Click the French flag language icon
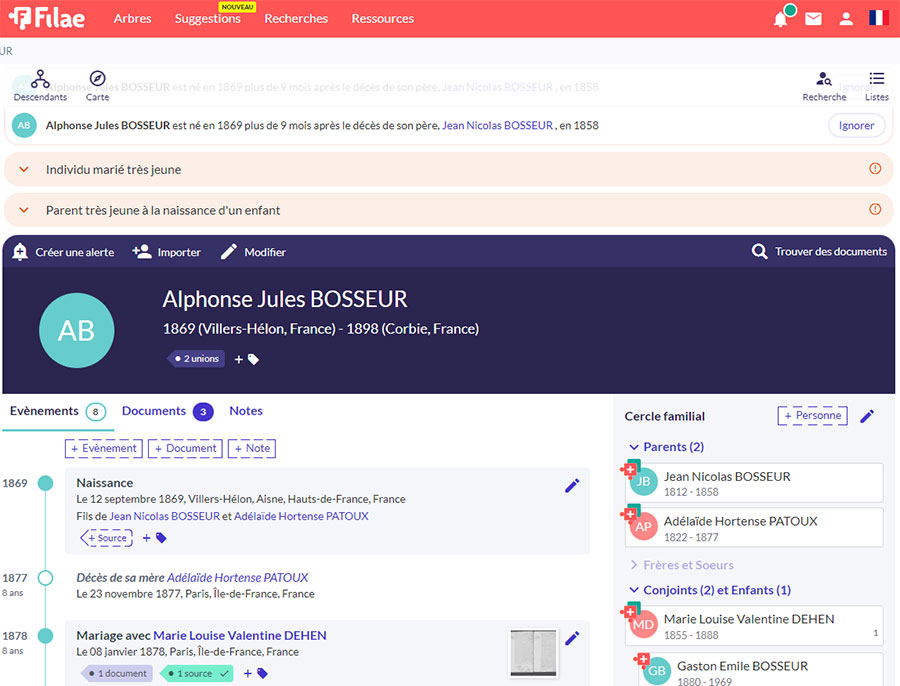The height and width of the screenshot is (686, 900). 879,18
